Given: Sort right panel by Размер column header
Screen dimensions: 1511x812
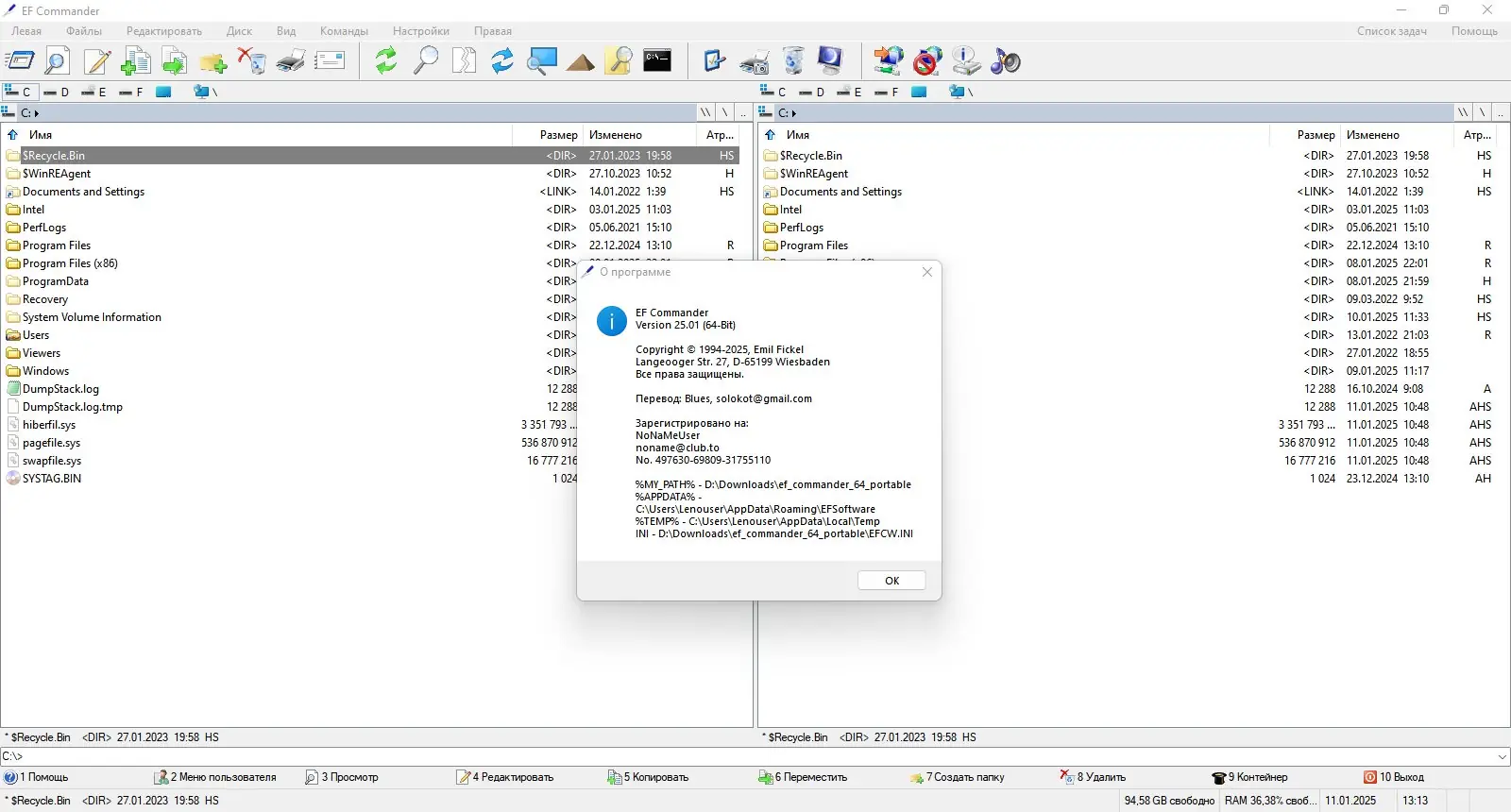Looking at the screenshot, I should pyautogui.click(x=1304, y=135).
